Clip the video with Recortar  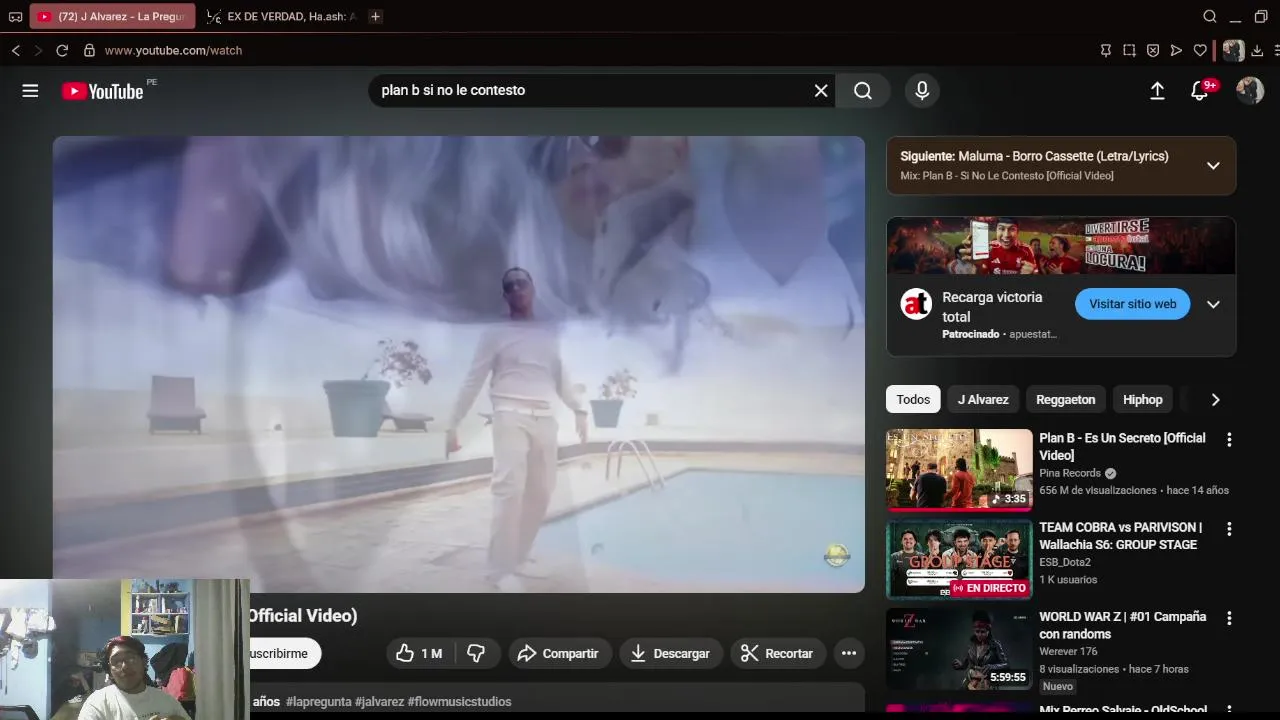[778, 653]
